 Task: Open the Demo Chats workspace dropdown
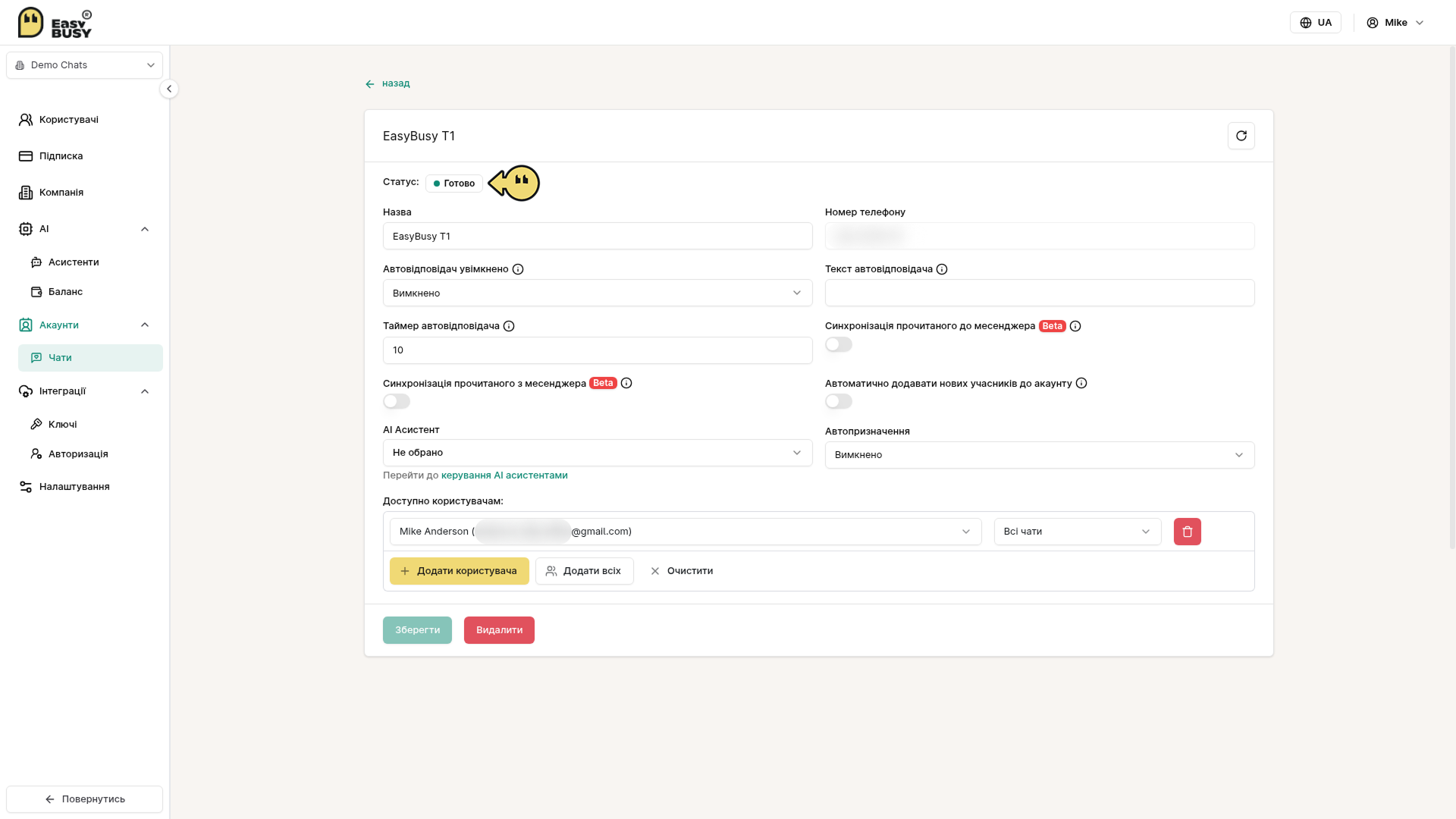click(84, 65)
